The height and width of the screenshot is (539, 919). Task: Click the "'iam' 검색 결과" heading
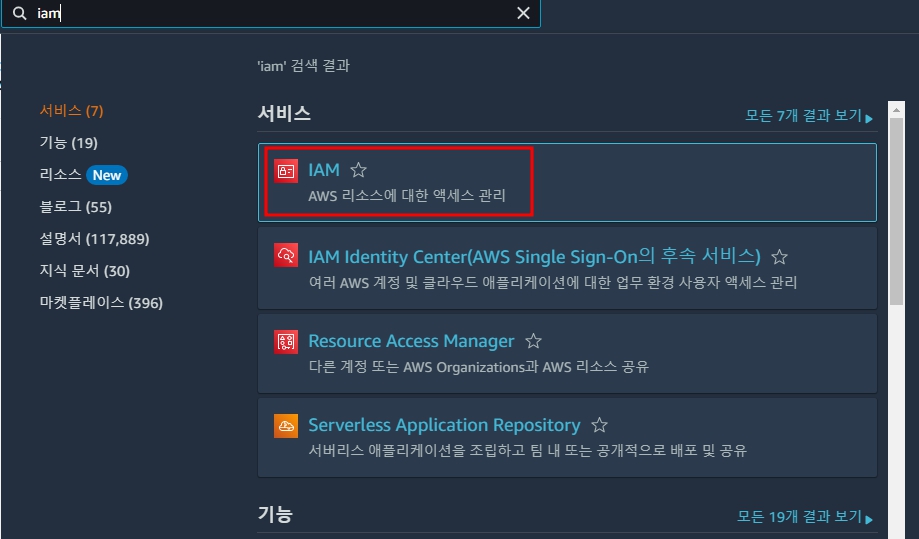click(x=303, y=66)
